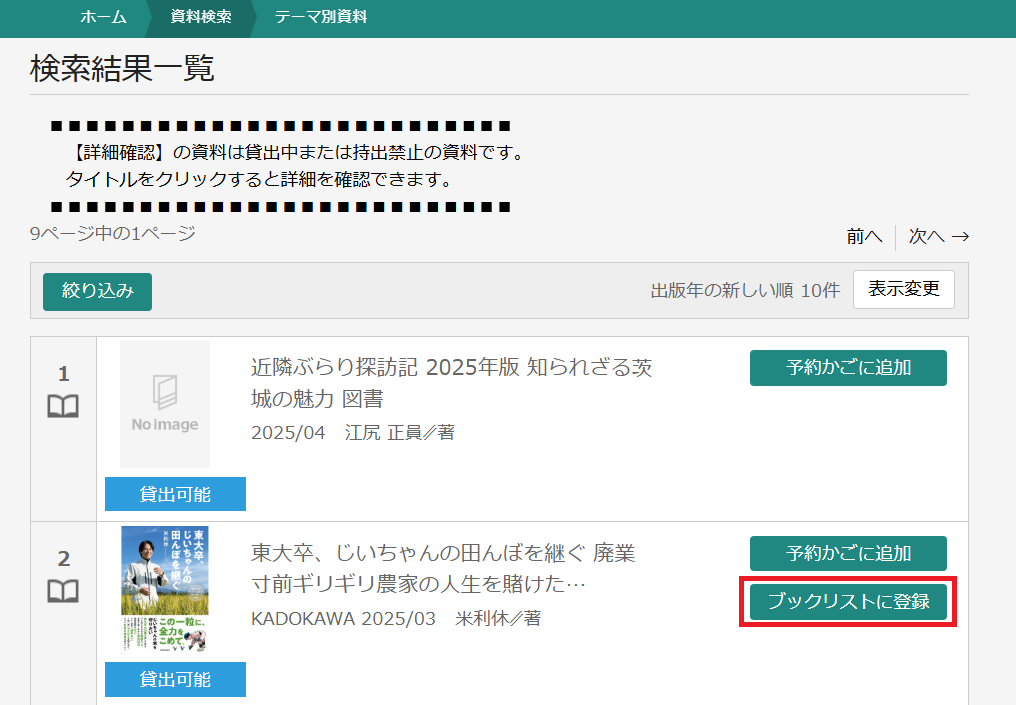The width and height of the screenshot is (1016, 705).
Task: Open the cover image of 東大卒 book
Action: pos(165,589)
